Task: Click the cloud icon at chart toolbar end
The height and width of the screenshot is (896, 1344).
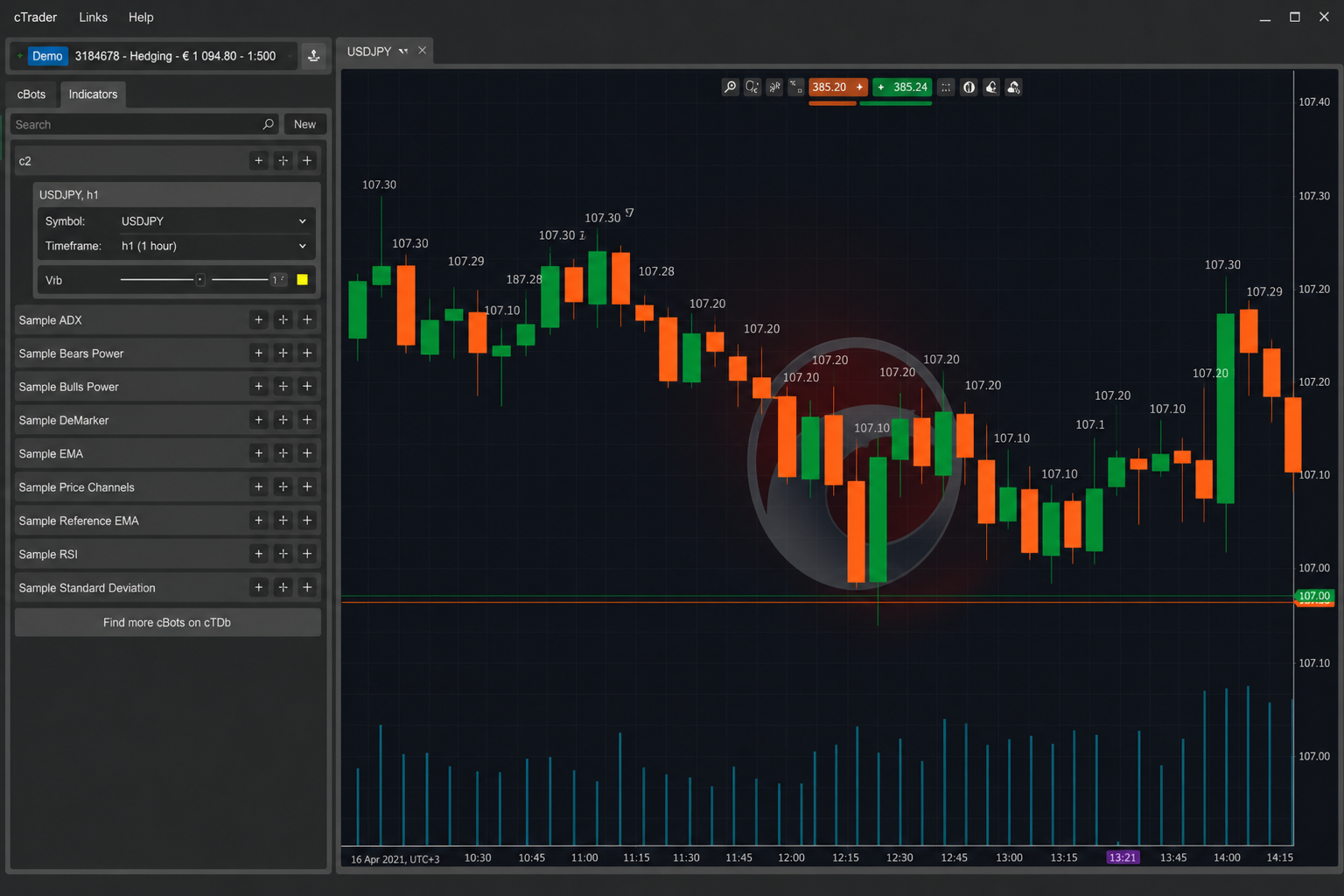Action: tap(1013, 87)
